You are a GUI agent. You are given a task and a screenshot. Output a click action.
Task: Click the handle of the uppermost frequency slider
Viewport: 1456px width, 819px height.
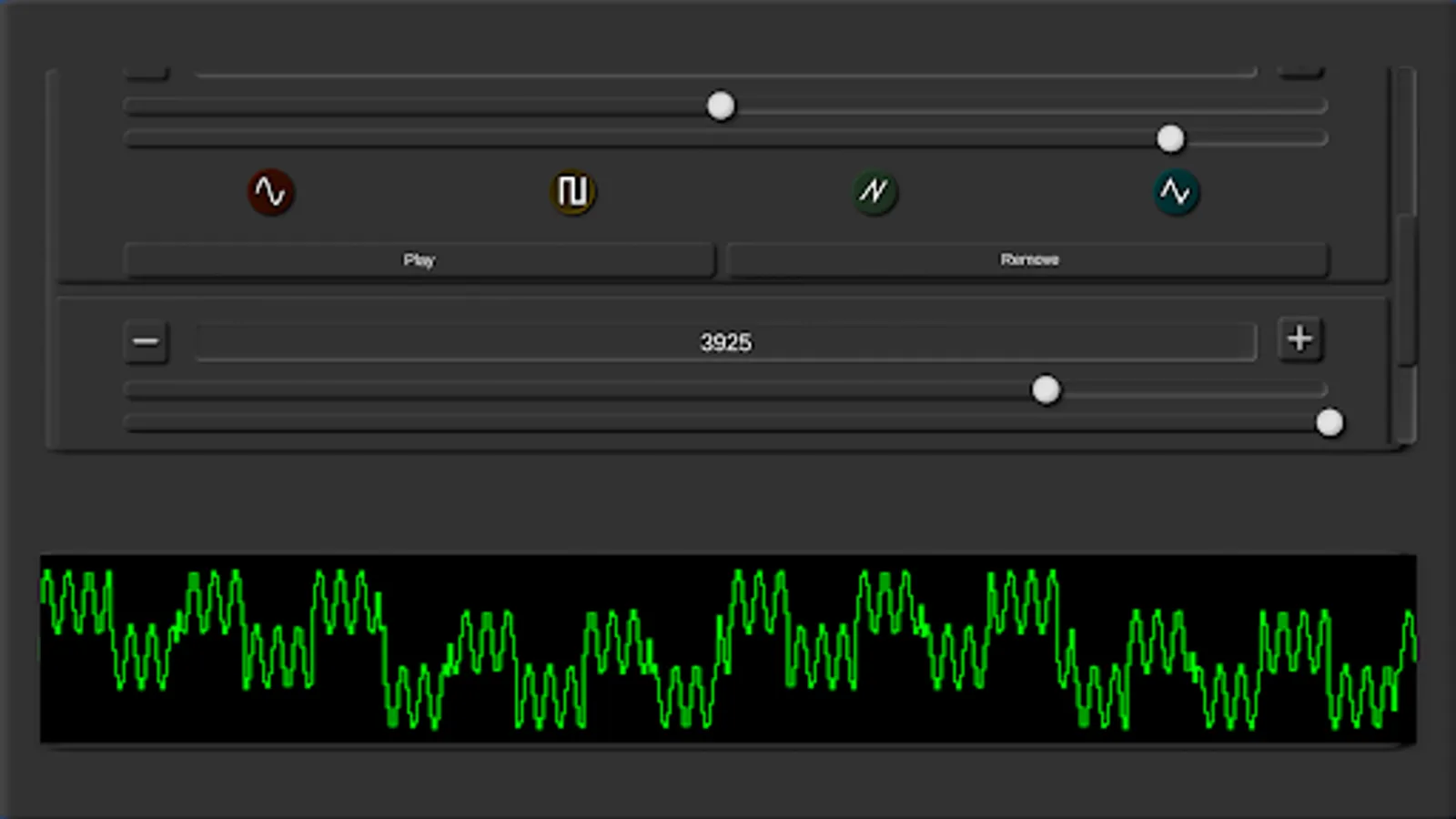coord(720,106)
